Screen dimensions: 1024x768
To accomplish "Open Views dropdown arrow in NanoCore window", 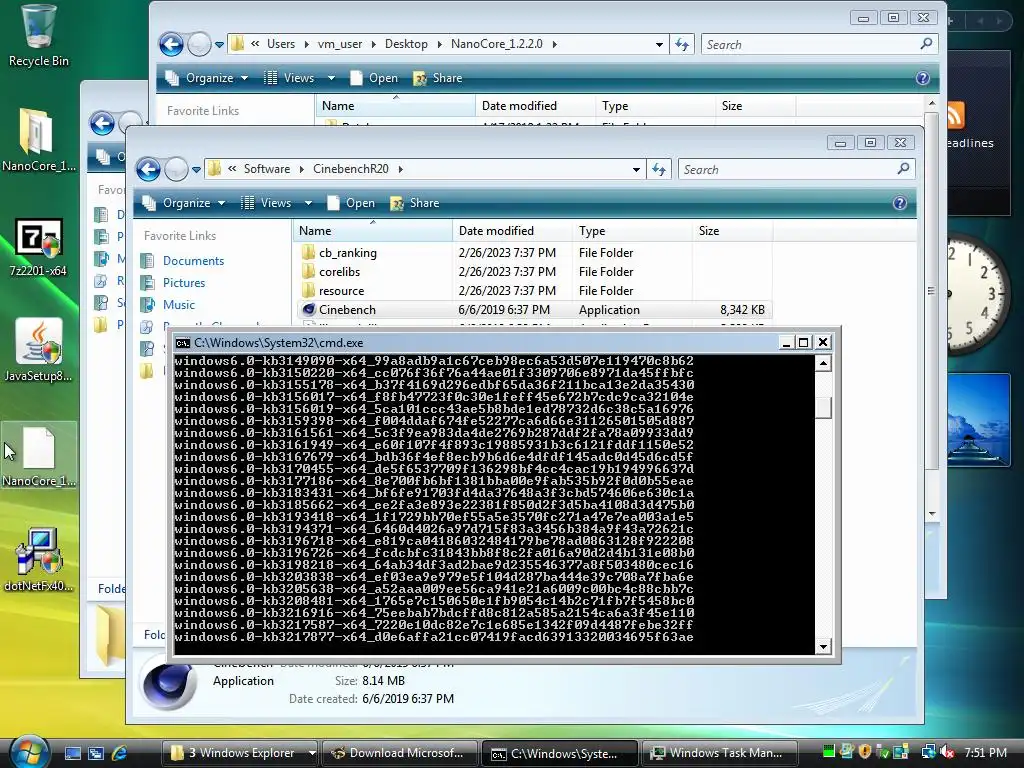I will click(331, 78).
